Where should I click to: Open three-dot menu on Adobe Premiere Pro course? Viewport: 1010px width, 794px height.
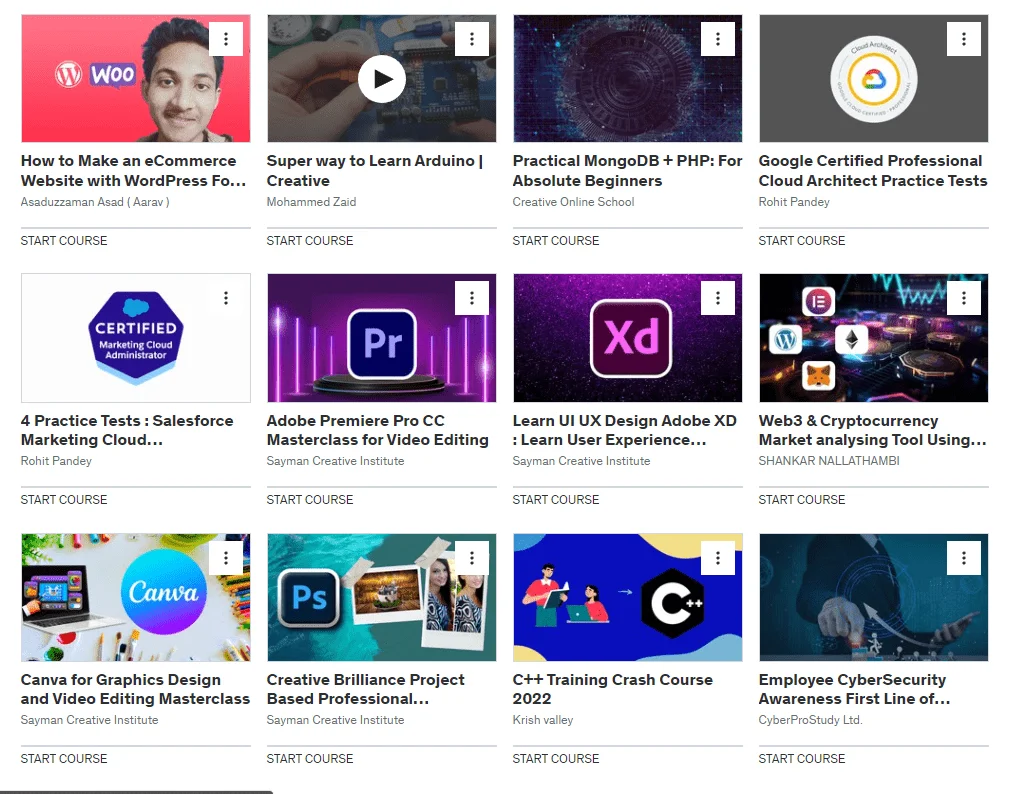click(x=472, y=298)
